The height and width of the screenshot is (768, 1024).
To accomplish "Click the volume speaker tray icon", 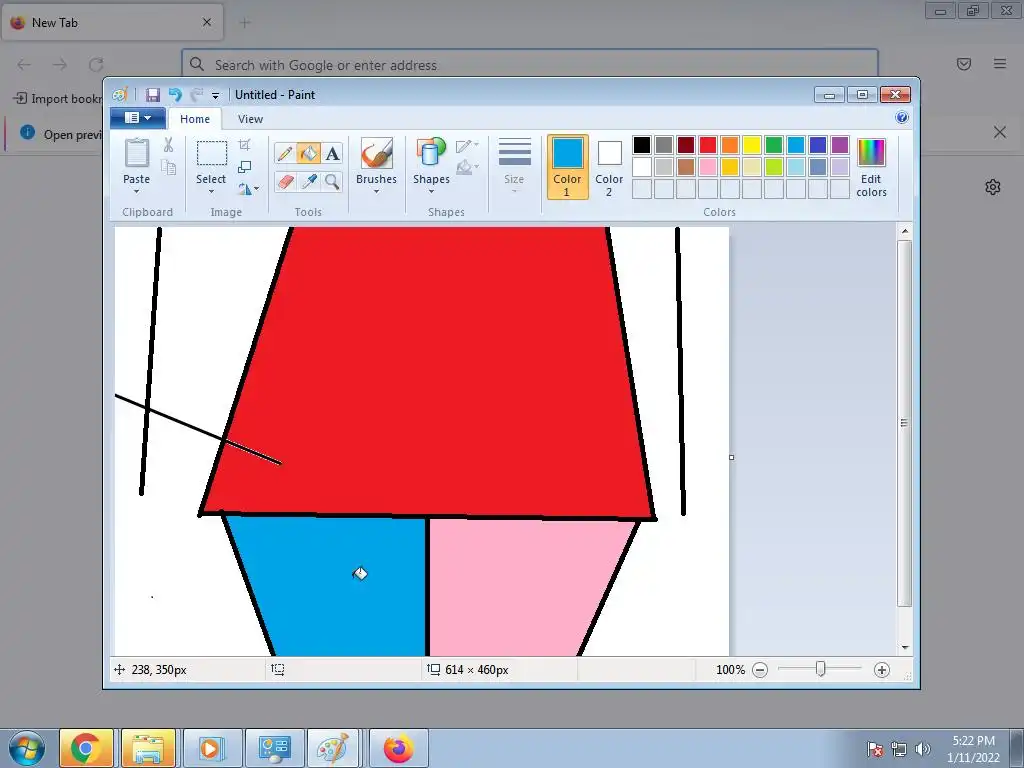I will (x=922, y=749).
